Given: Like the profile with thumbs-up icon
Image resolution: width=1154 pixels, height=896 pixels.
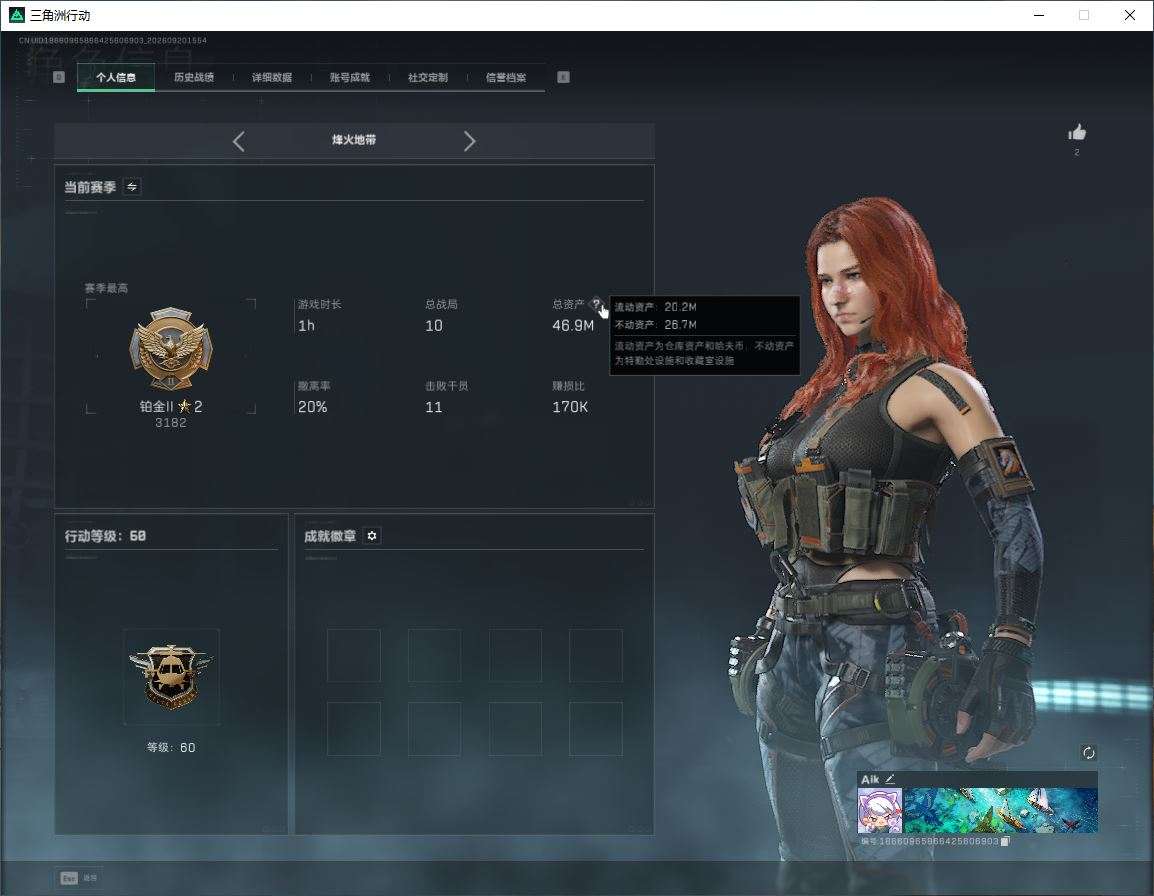Looking at the screenshot, I should [1077, 133].
